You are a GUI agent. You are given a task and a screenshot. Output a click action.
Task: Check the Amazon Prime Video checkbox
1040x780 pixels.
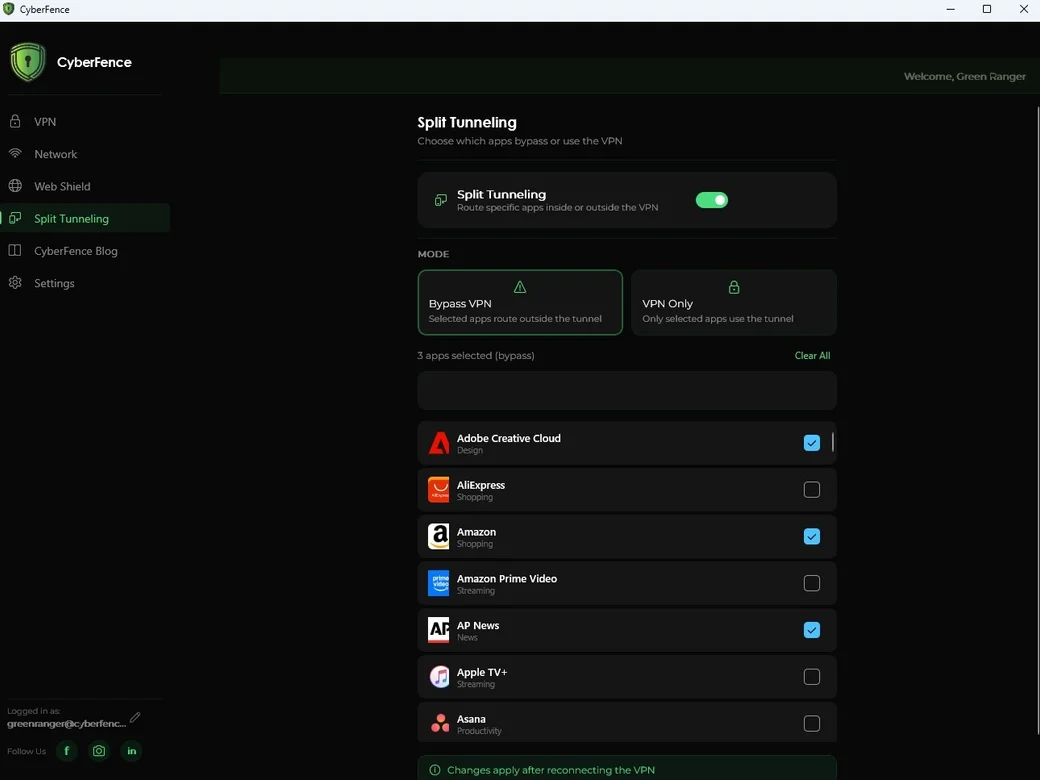pos(812,583)
